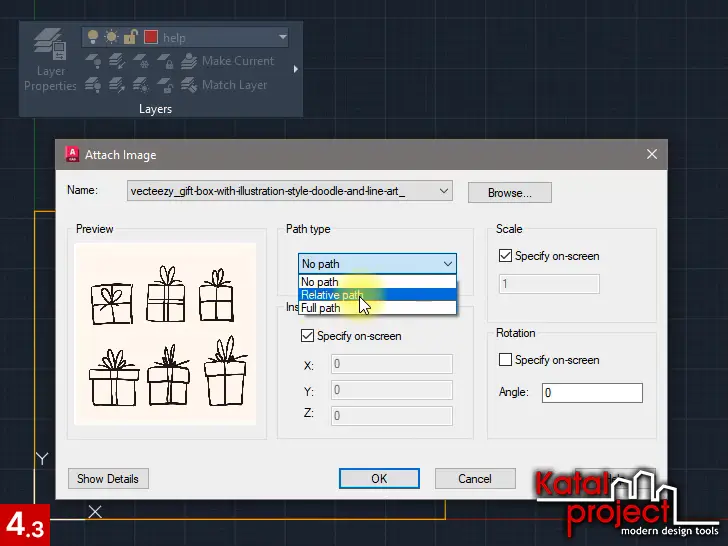The image size is (728, 546).
Task: Click the Thaw All Layers icon
Action: point(141,85)
